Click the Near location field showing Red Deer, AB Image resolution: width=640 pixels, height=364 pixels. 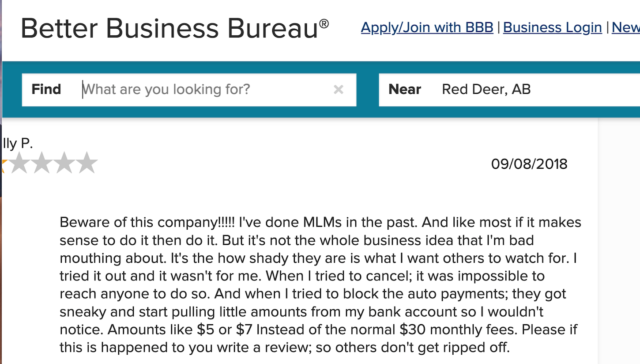(509, 89)
